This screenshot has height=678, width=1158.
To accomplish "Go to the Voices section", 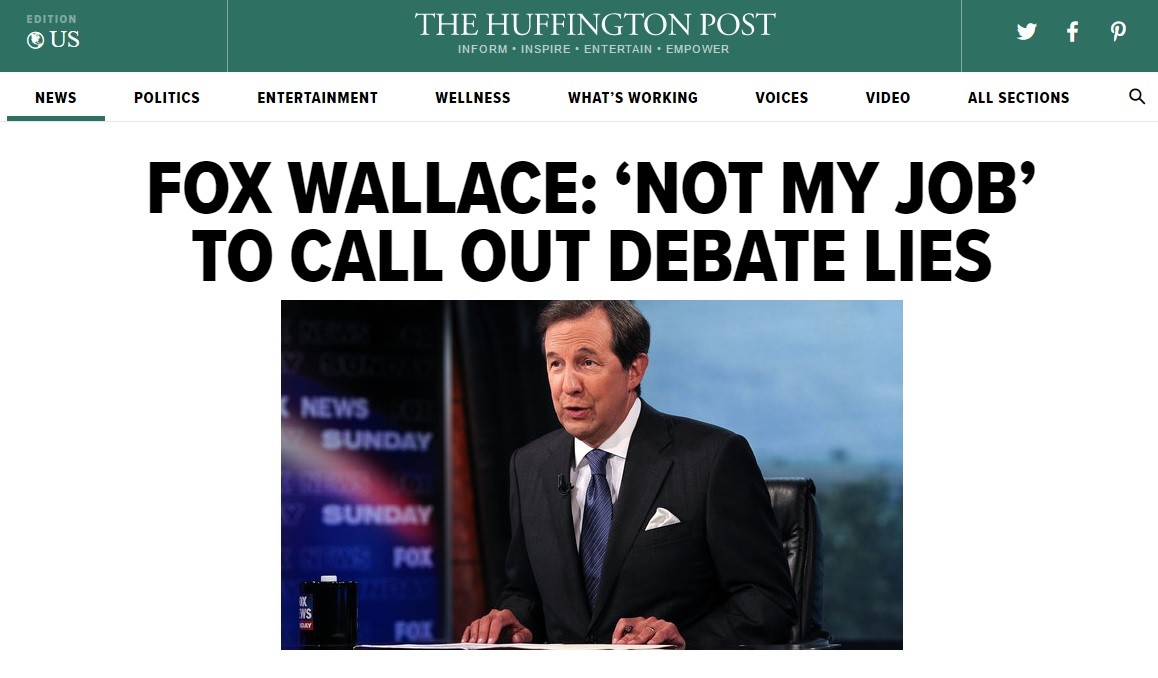I will 781,97.
